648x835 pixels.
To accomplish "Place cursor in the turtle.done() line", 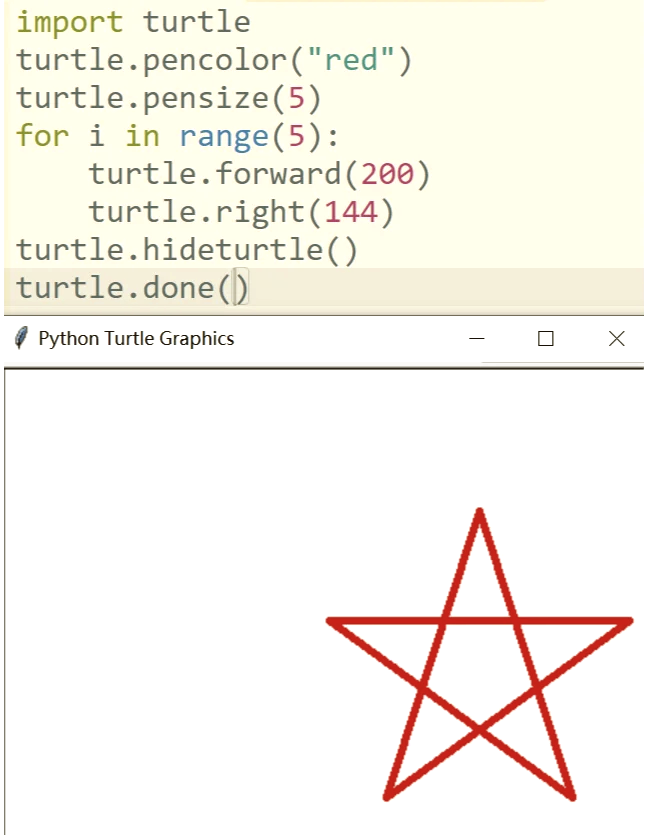I will click(132, 288).
